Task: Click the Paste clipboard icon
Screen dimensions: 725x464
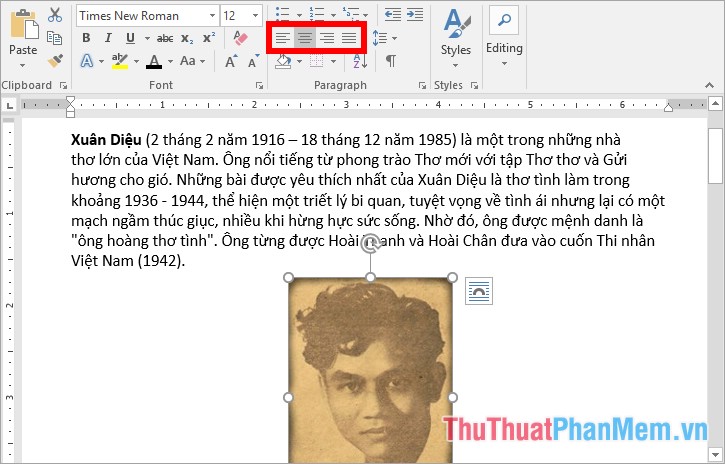Action: tap(24, 24)
